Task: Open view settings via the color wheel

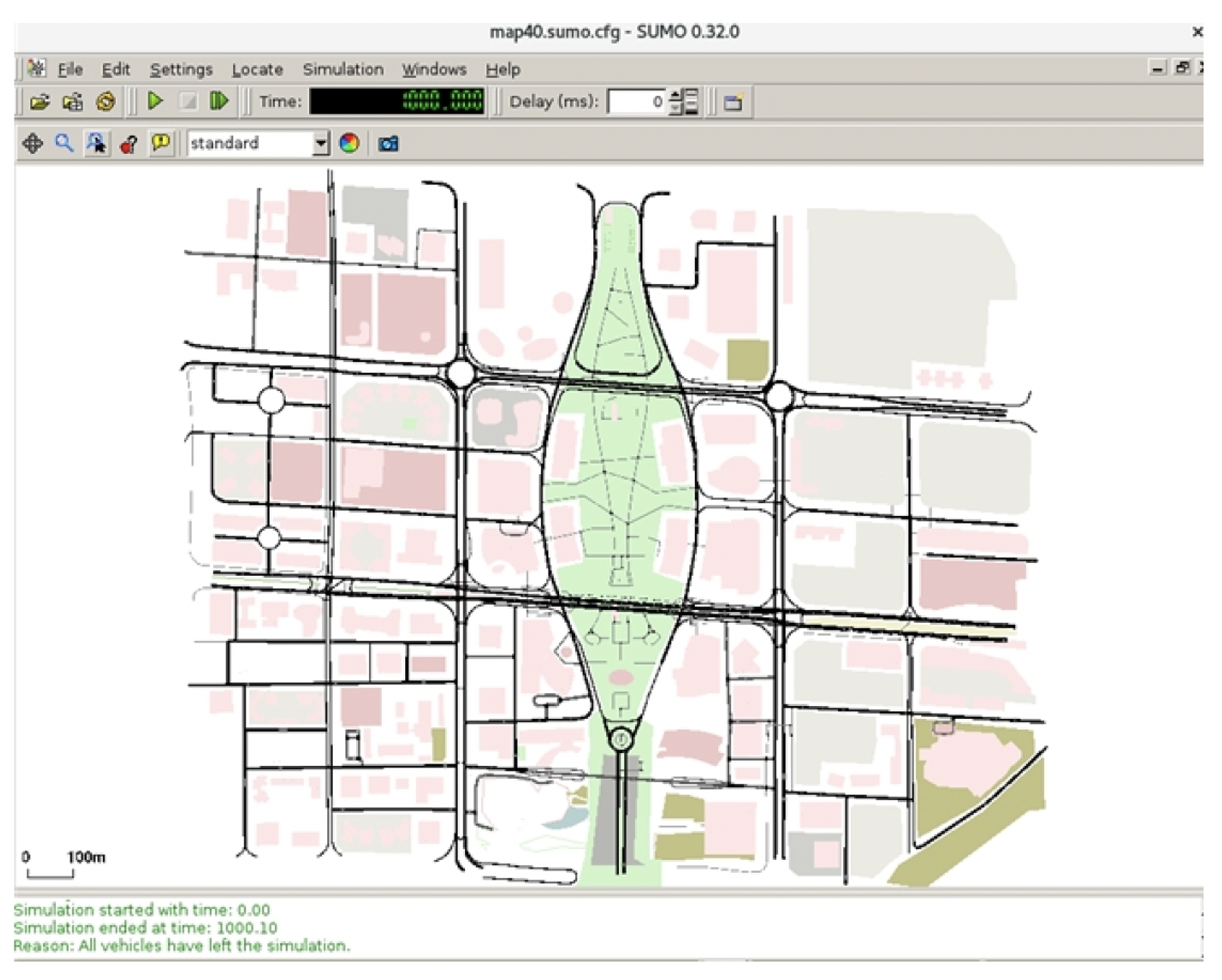Action: [x=349, y=143]
